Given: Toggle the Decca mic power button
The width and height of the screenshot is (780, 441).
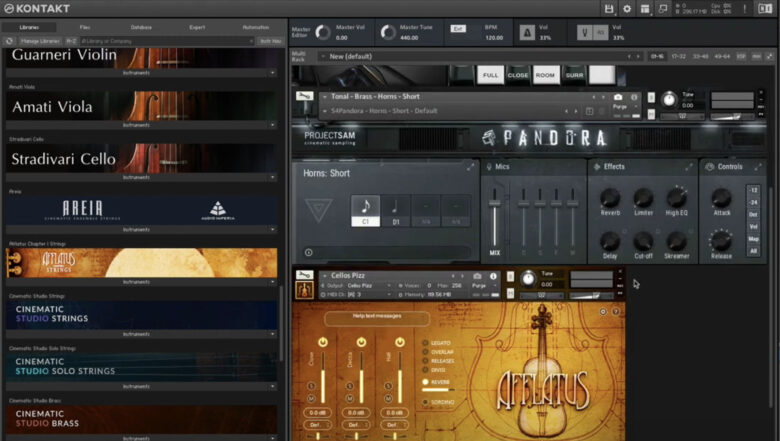Looking at the screenshot, I should point(361,342).
